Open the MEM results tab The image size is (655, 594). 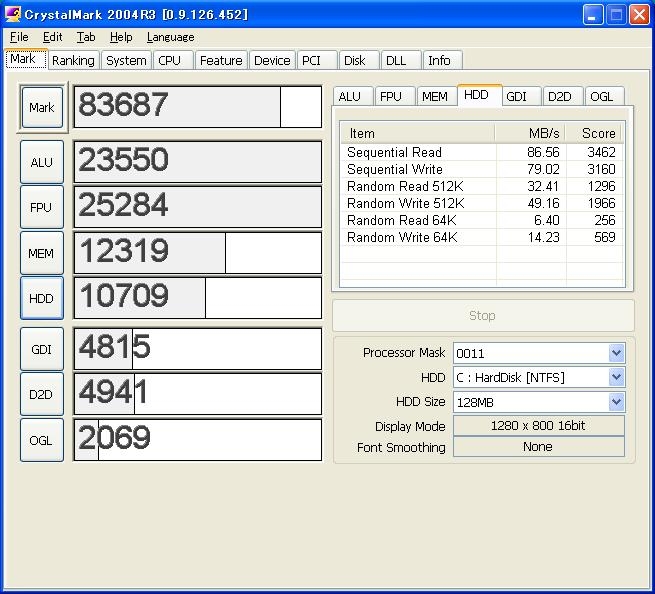pos(434,96)
